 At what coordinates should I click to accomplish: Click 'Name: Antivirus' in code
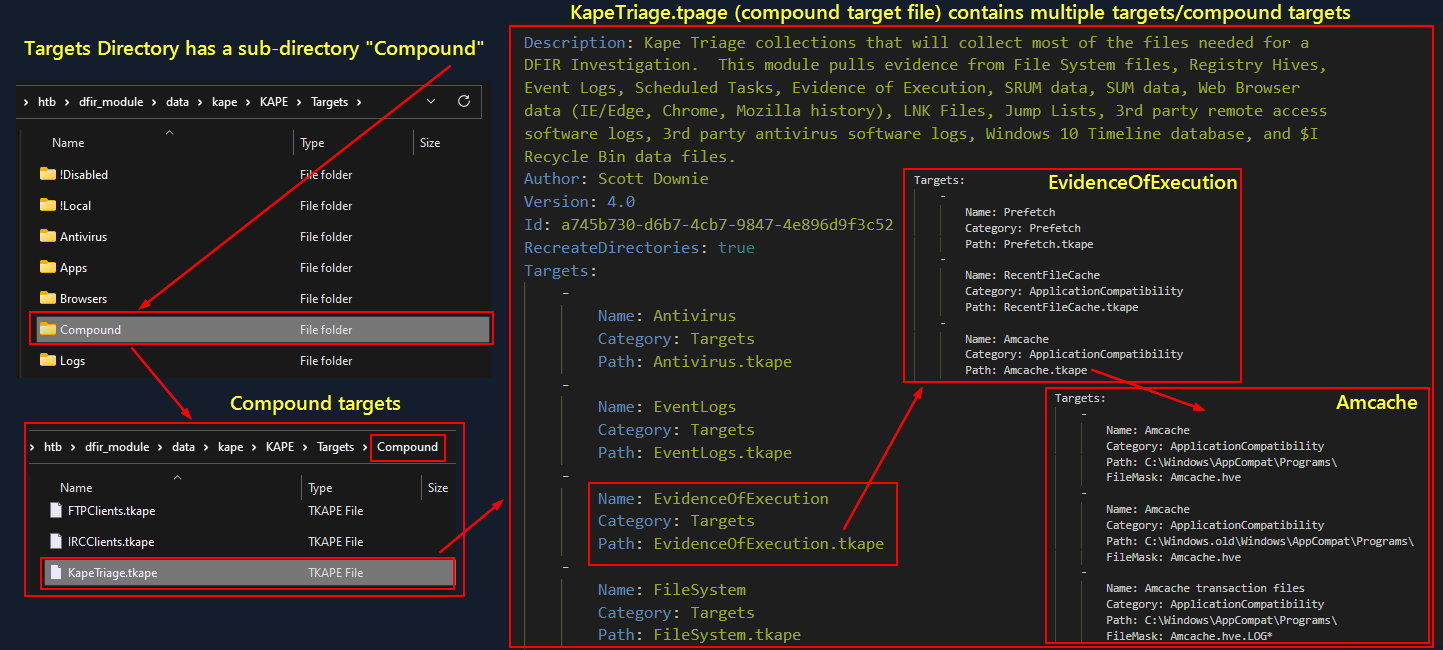pos(667,316)
